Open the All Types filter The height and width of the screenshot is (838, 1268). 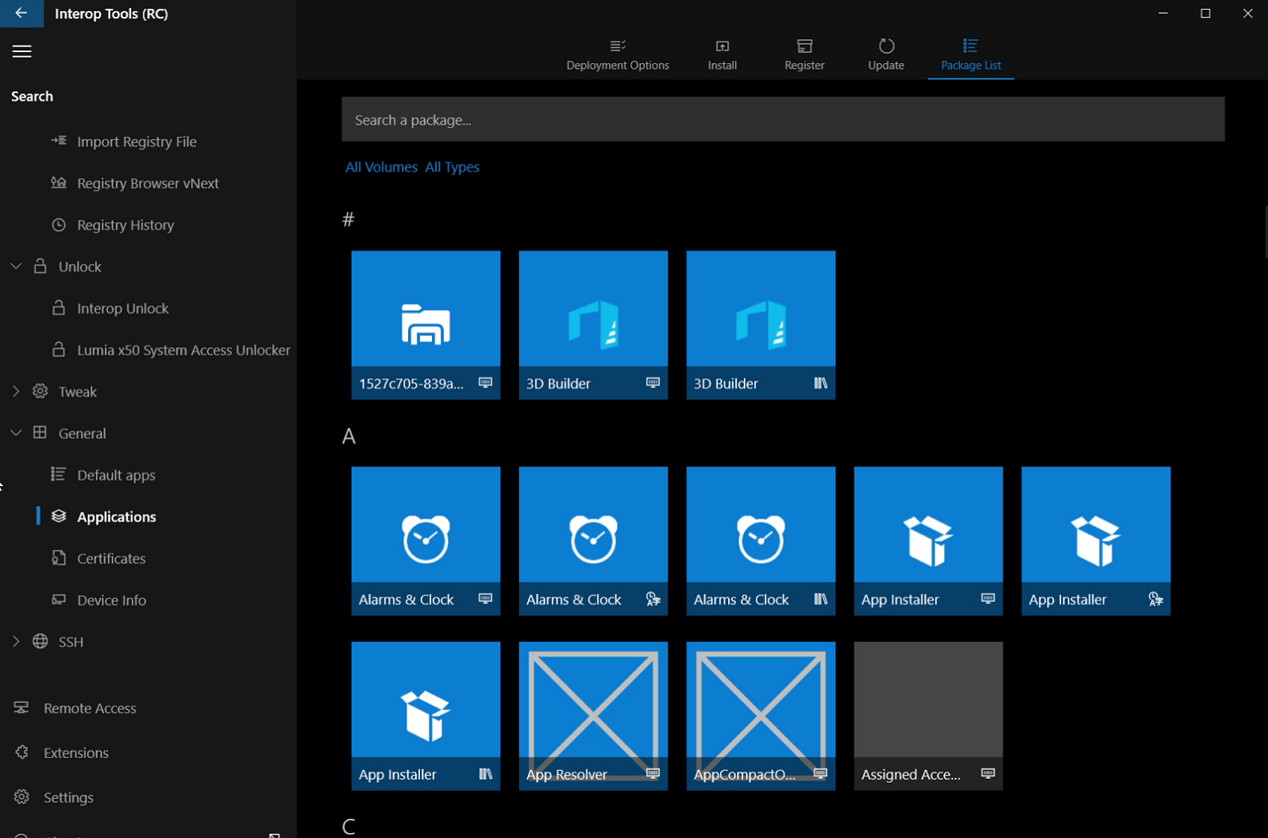pyautogui.click(x=452, y=167)
